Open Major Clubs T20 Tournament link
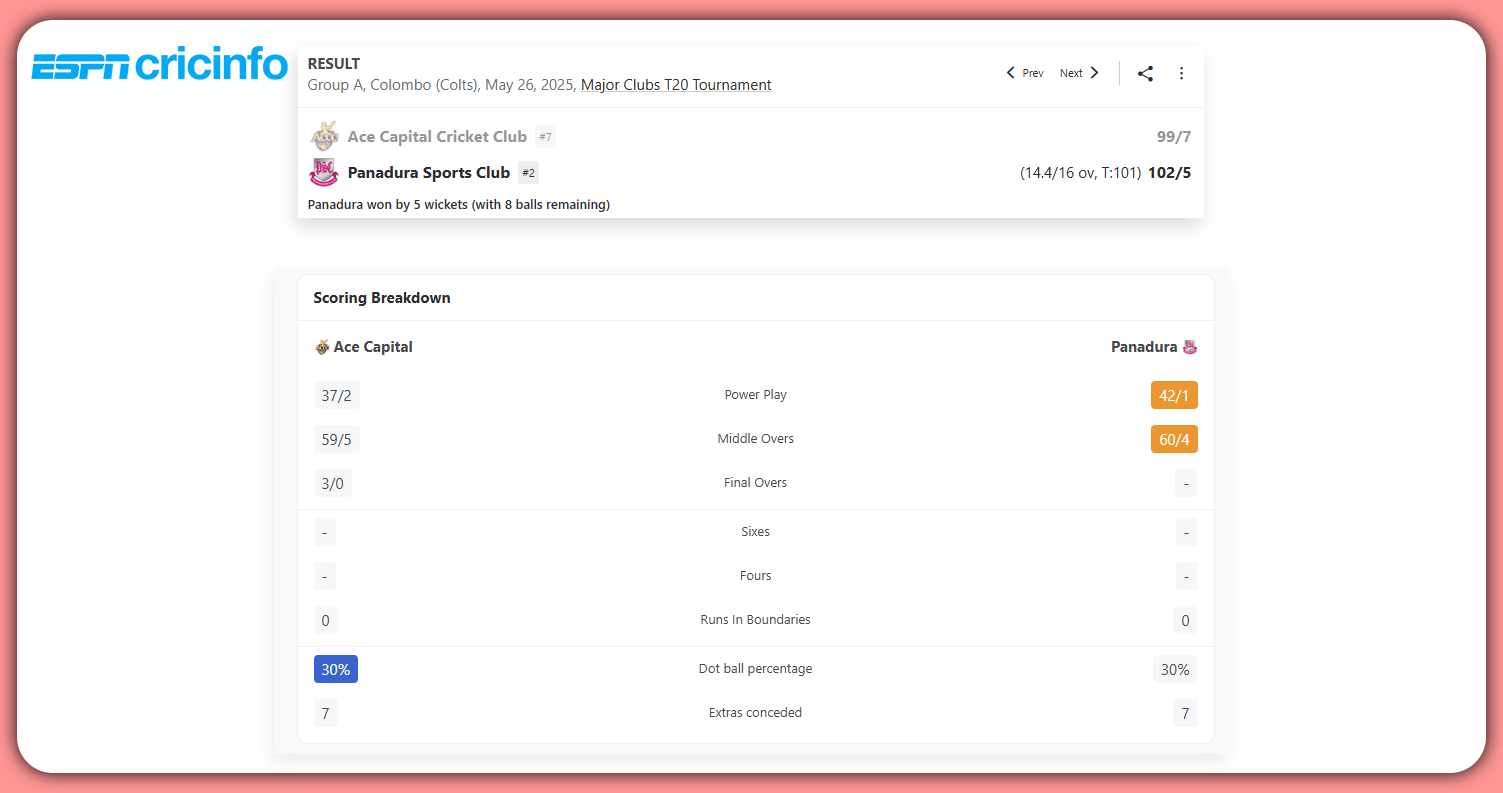This screenshot has height=793, width=1503. point(675,85)
